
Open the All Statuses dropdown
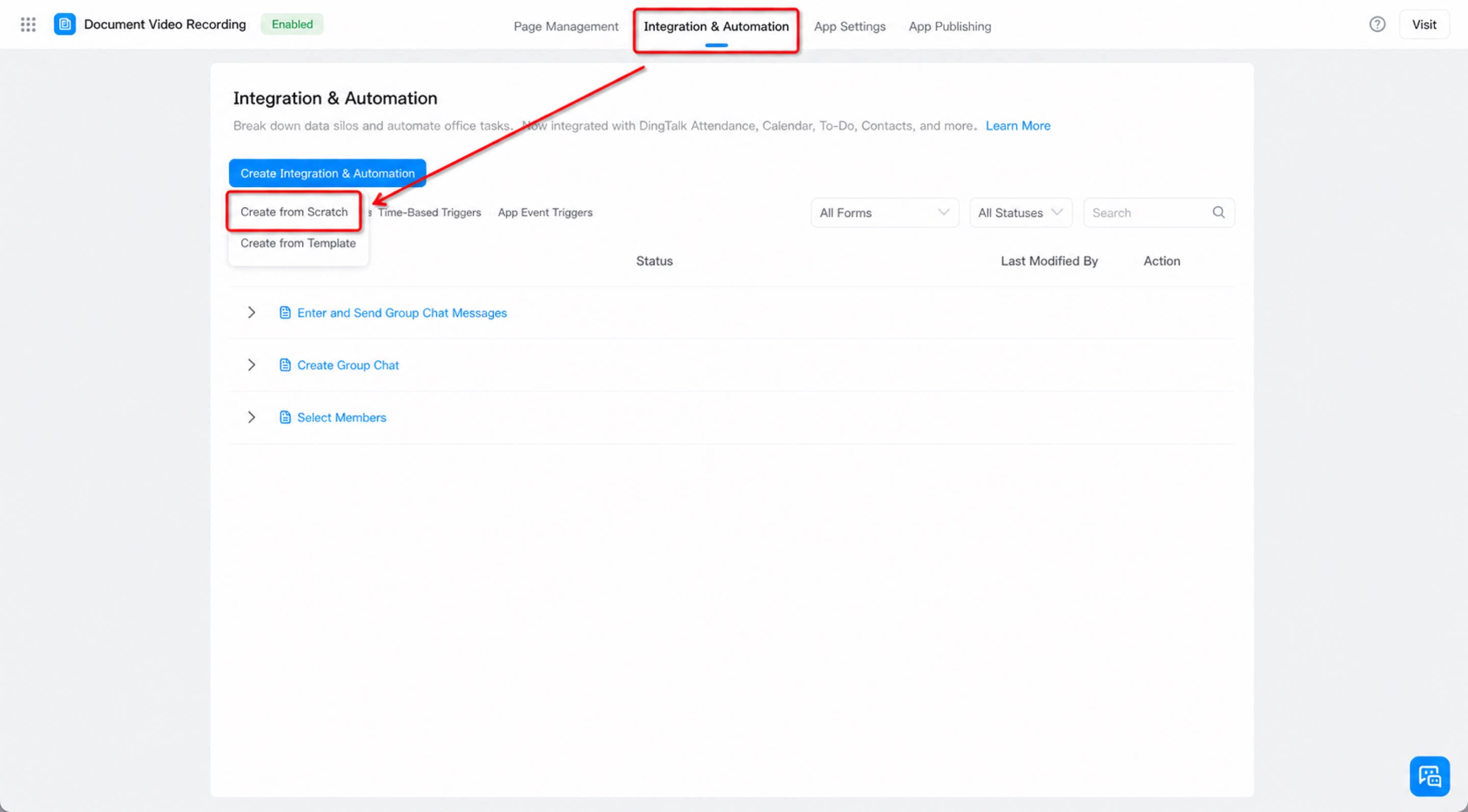[1021, 213]
